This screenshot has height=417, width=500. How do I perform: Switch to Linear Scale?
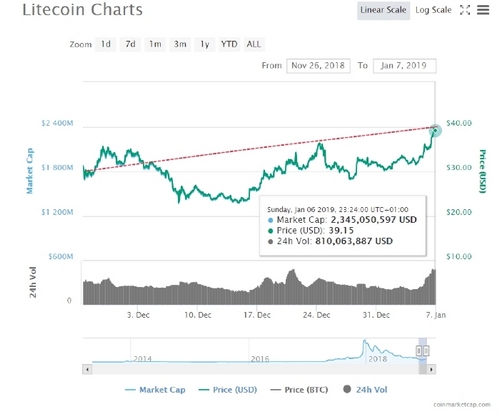(x=383, y=10)
